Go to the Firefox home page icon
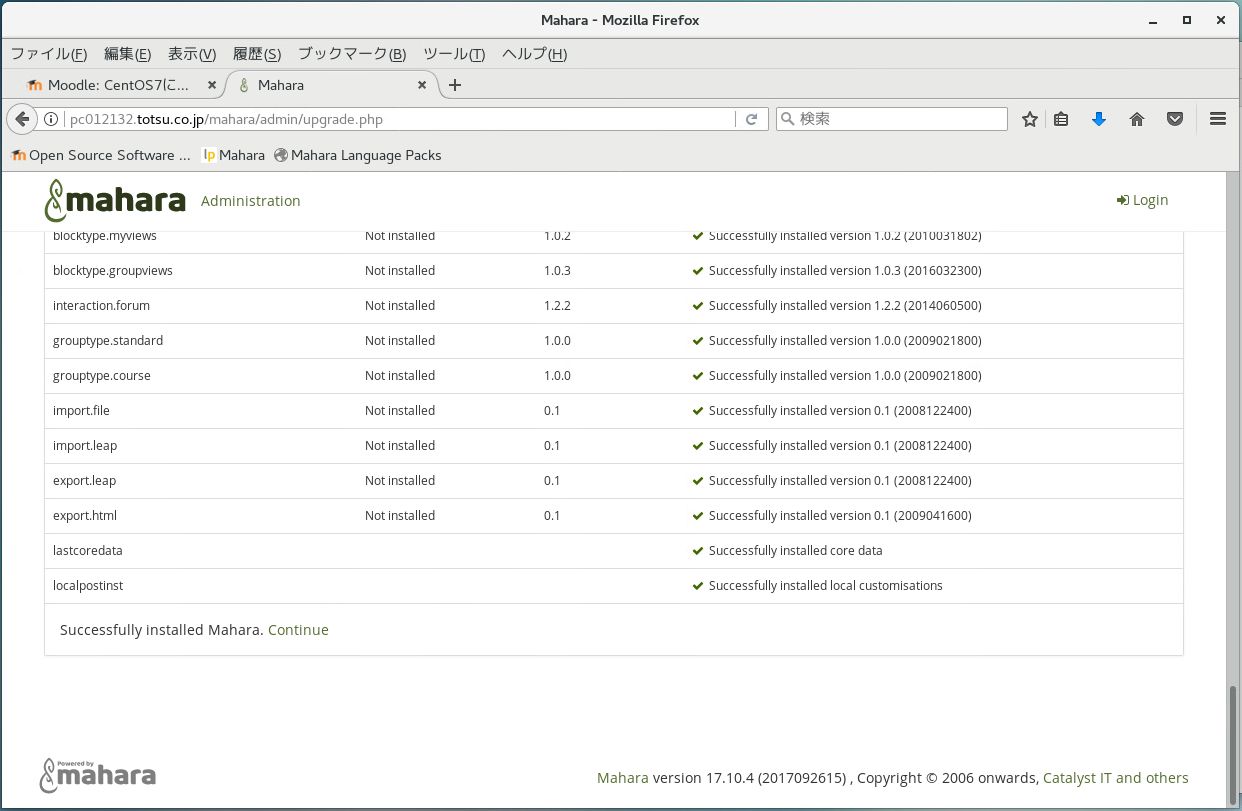The width and height of the screenshot is (1242, 811). pyautogui.click(x=1137, y=119)
